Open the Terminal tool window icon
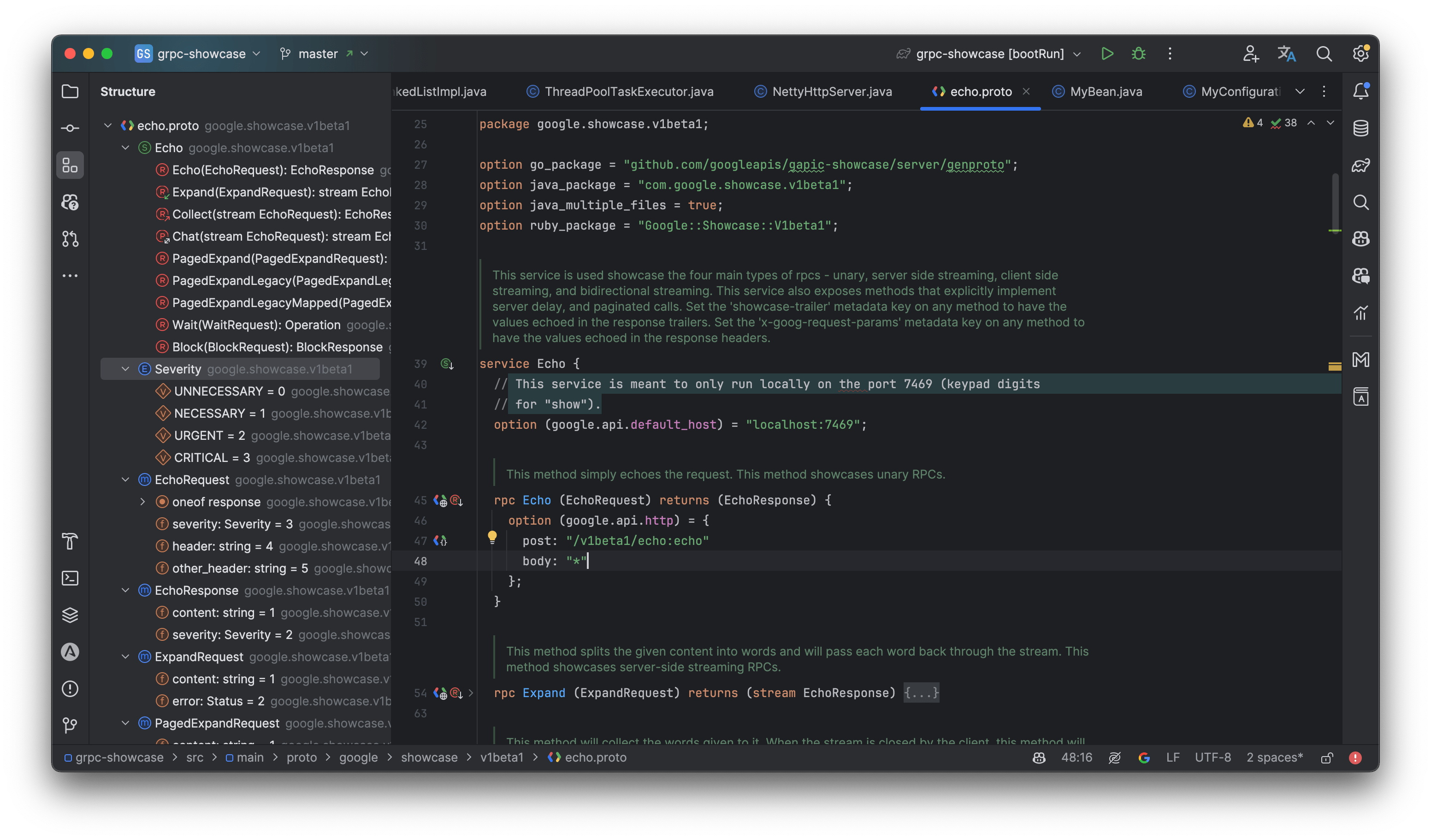The width and height of the screenshot is (1431, 840). (70, 578)
